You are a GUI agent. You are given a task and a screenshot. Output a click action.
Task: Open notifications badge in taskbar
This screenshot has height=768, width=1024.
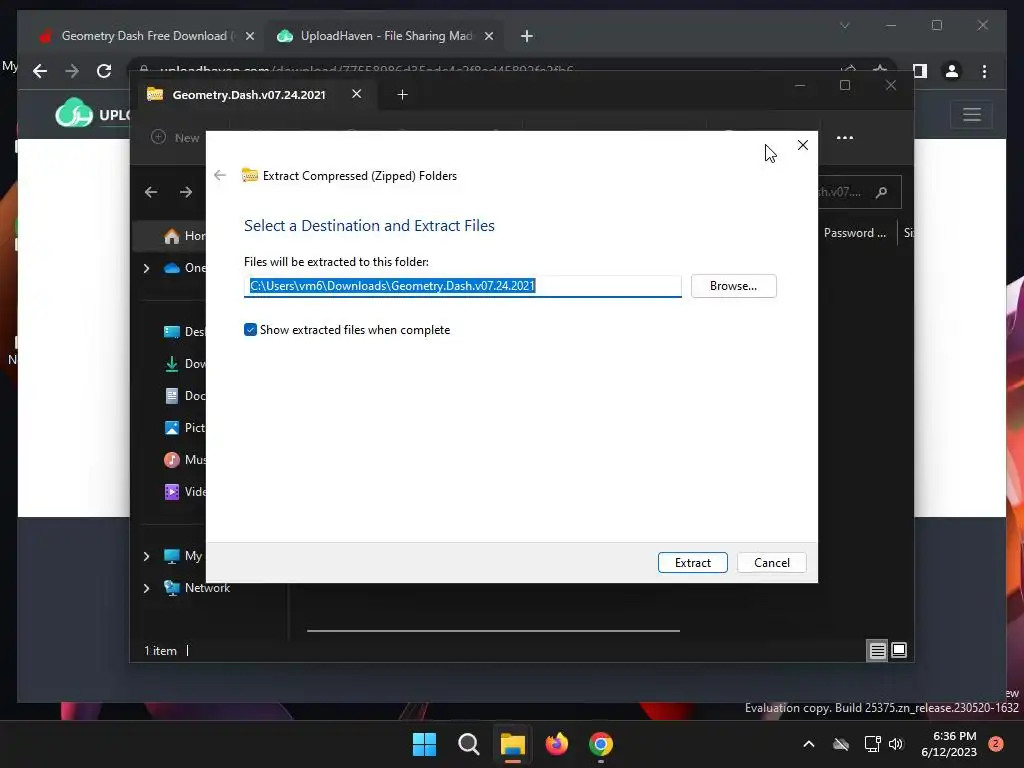pyautogui.click(x=996, y=744)
